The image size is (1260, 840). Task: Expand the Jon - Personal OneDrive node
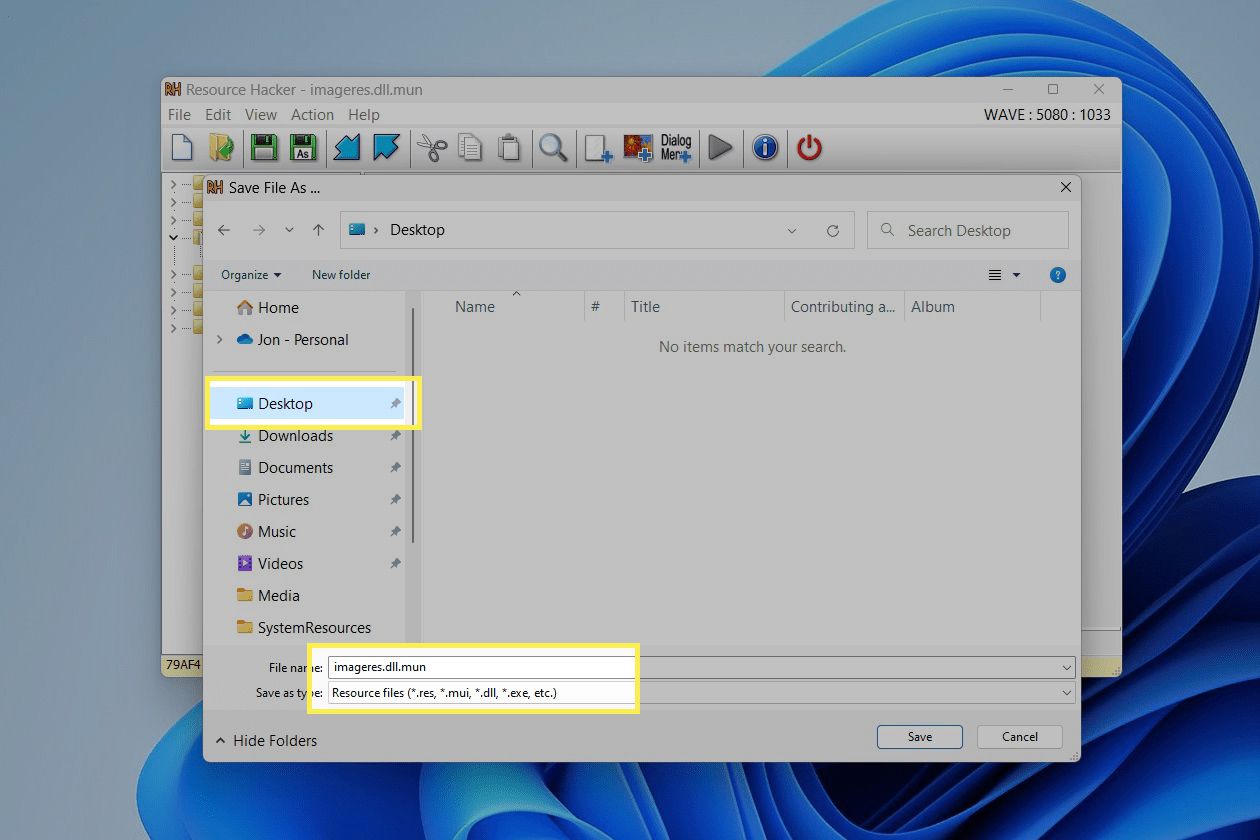[x=220, y=340]
